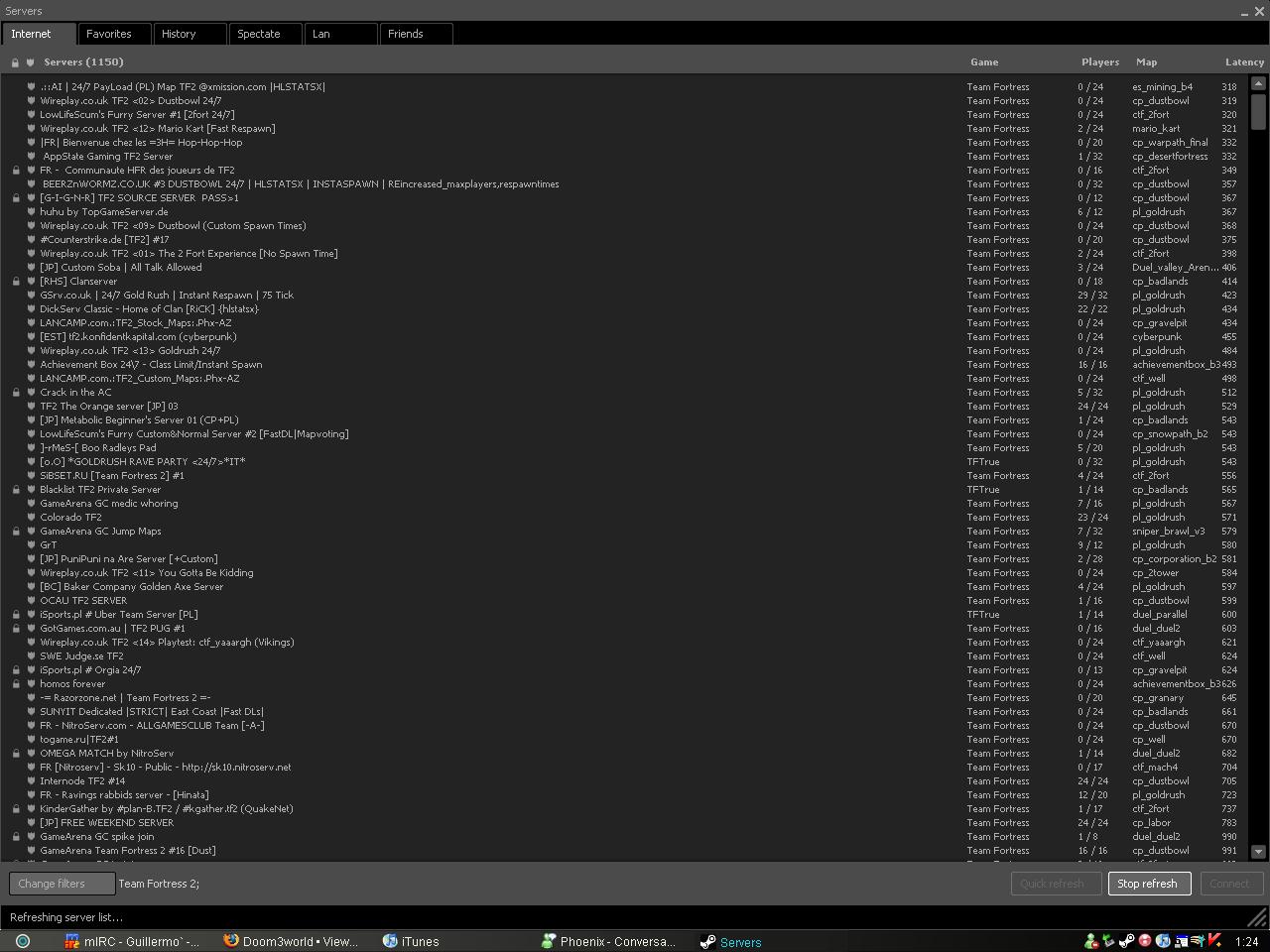Select Achievement Box 24\7 server row
This screenshot has height=952, width=1270.
coord(625,365)
